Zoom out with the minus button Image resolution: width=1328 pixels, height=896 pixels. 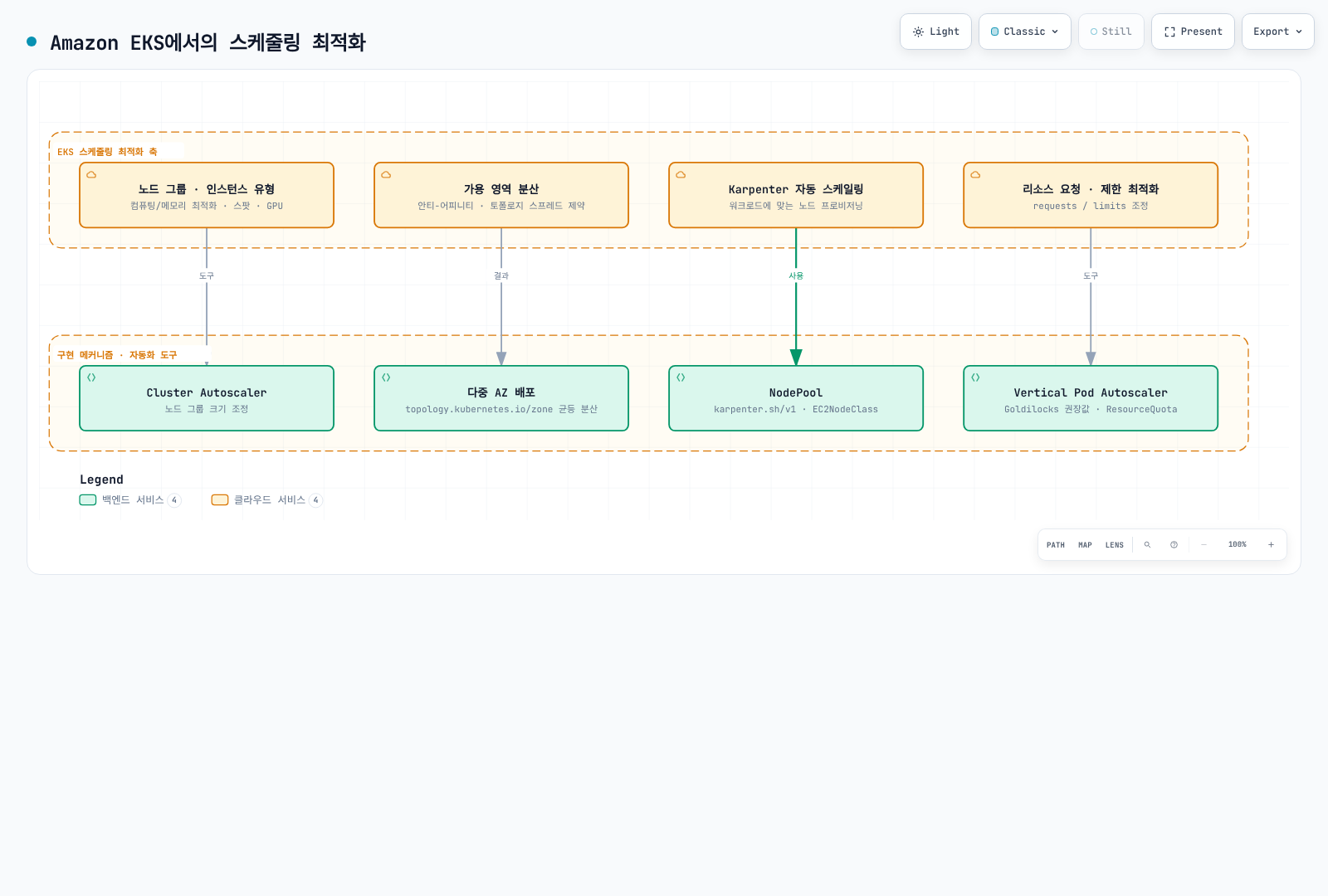pos(1203,545)
